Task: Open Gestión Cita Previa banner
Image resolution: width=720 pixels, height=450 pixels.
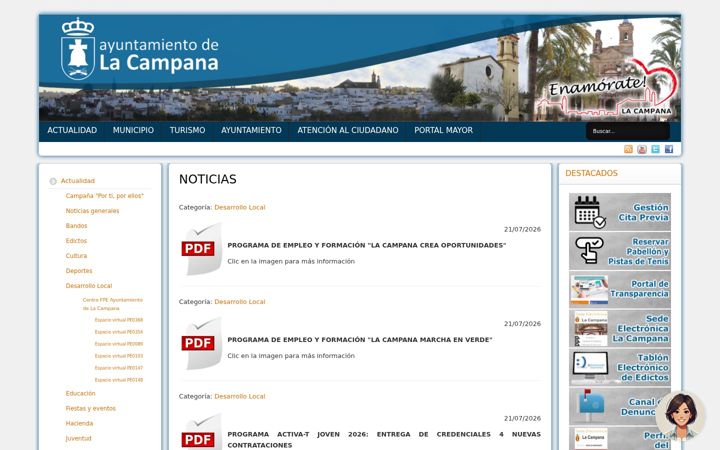Action: 620,212
